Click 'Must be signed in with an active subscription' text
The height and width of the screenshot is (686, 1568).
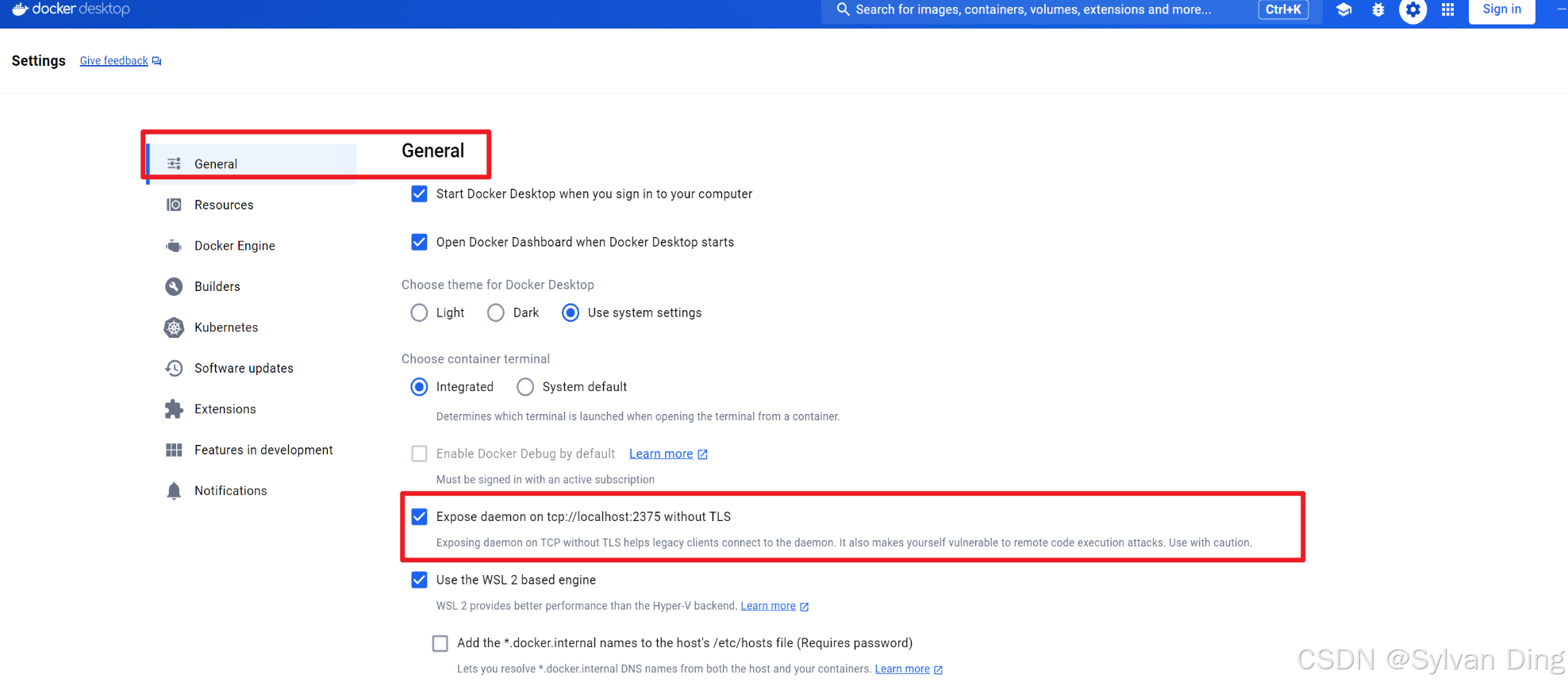click(x=545, y=480)
